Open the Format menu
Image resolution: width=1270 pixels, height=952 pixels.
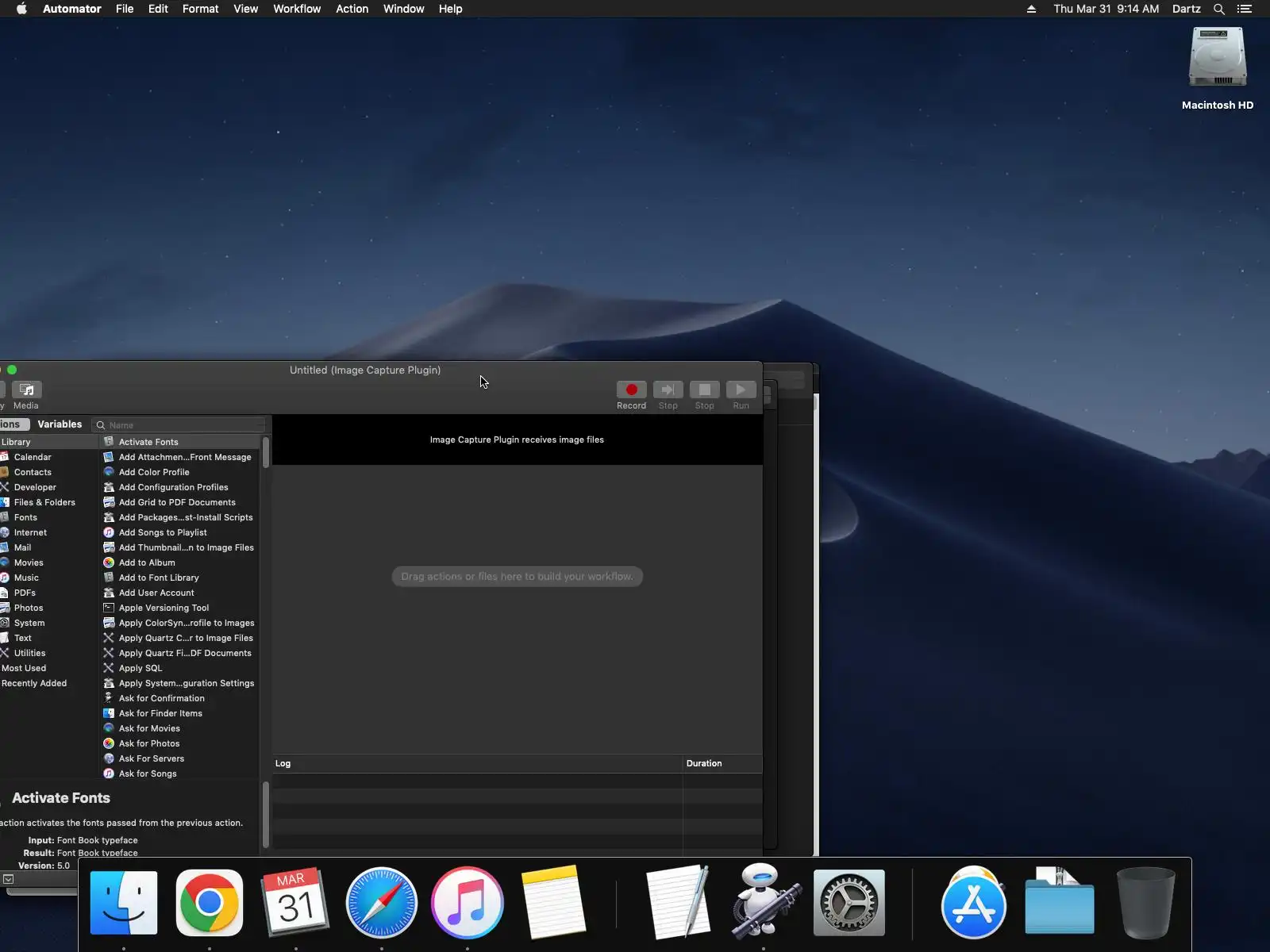coord(200,9)
